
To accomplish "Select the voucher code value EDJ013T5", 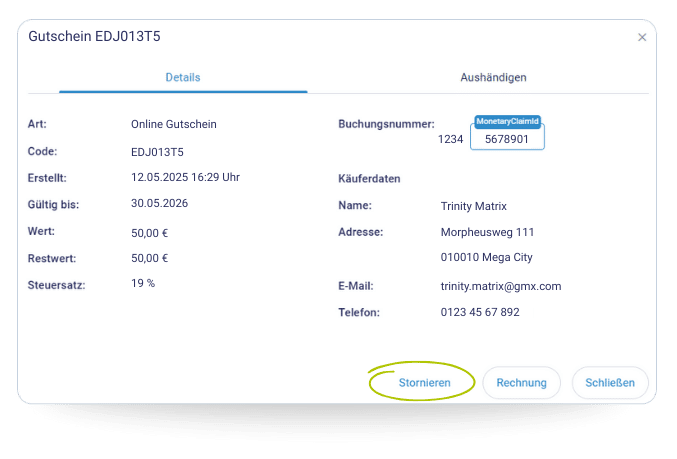I will pyautogui.click(x=157, y=152).
